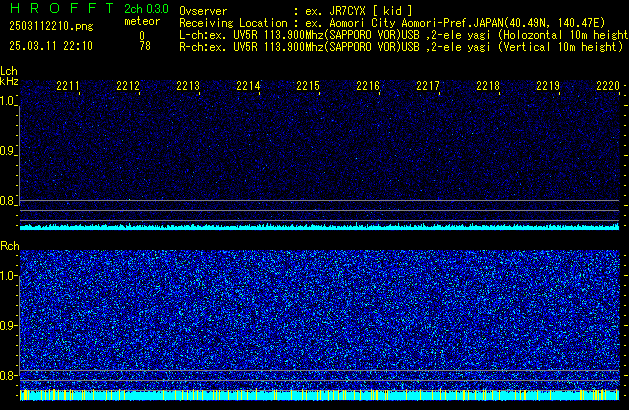Click the Lch channel label
The width and height of the screenshot is (629, 410).
(9, 71)
